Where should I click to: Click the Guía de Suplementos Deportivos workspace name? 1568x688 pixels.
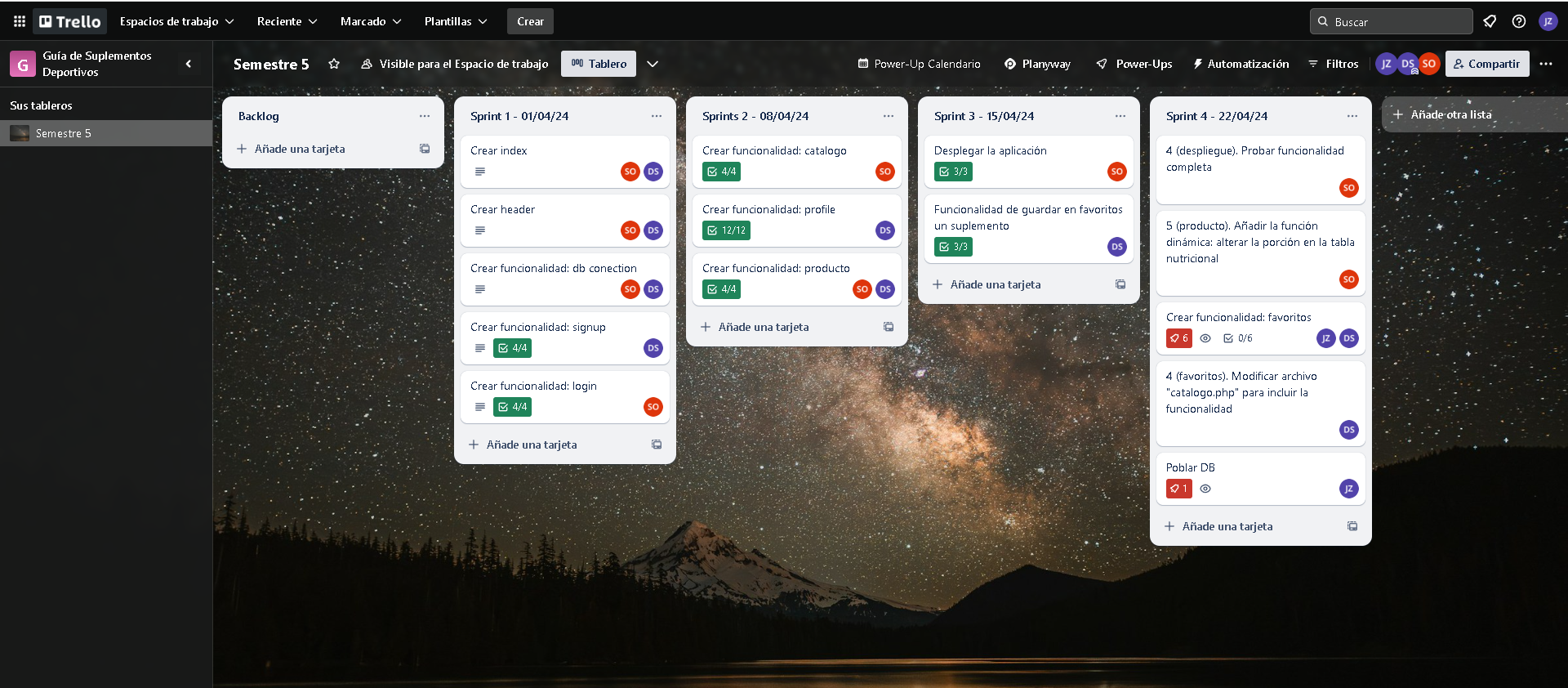[97, 64]
